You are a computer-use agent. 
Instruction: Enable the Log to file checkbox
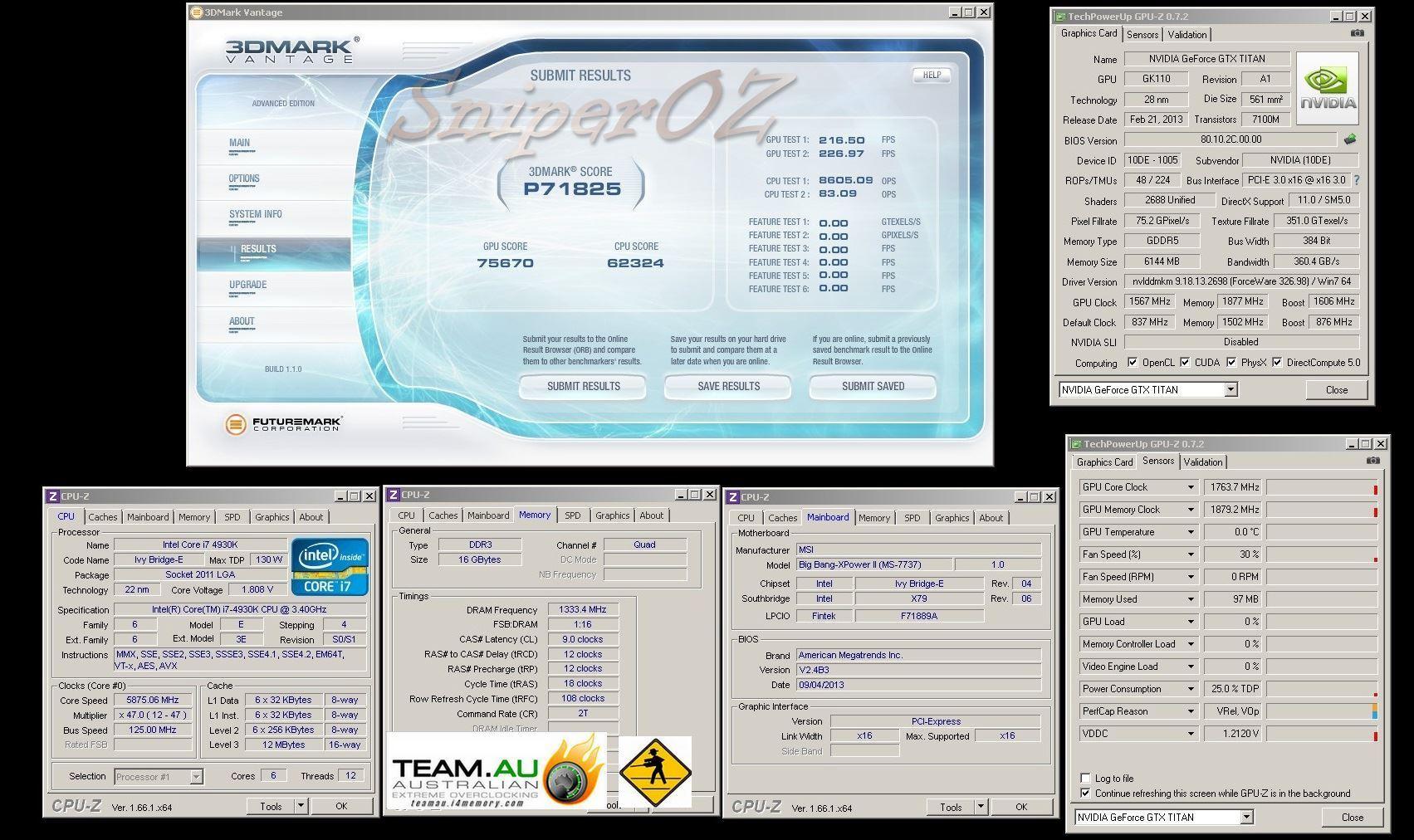pos(1085,779)
